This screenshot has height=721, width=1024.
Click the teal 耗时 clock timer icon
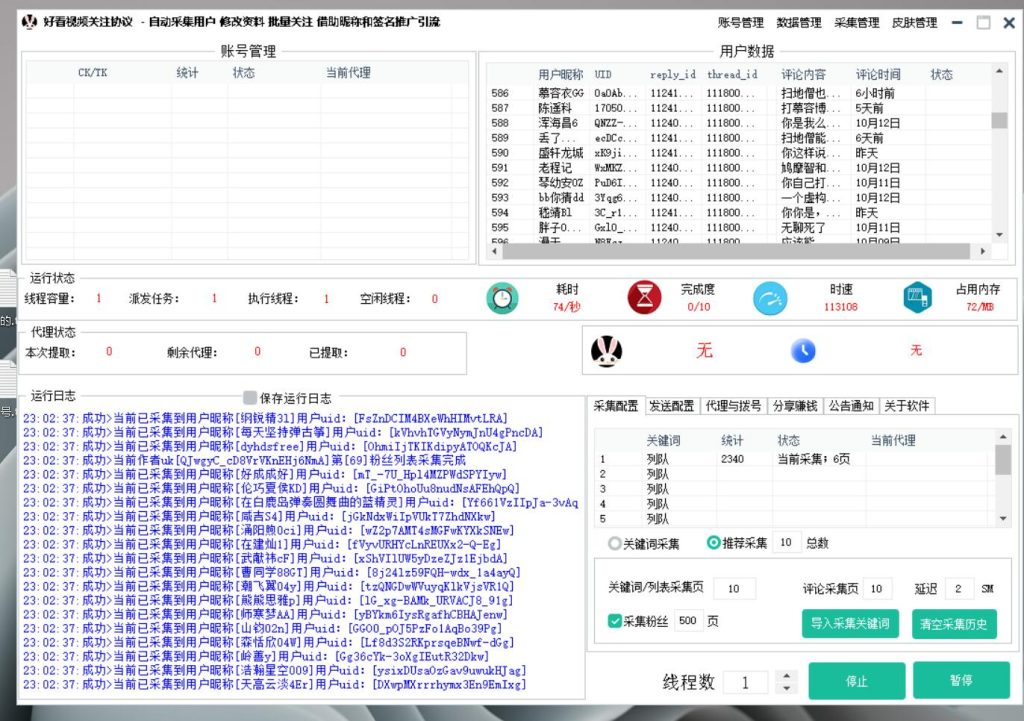click(503, 297)
